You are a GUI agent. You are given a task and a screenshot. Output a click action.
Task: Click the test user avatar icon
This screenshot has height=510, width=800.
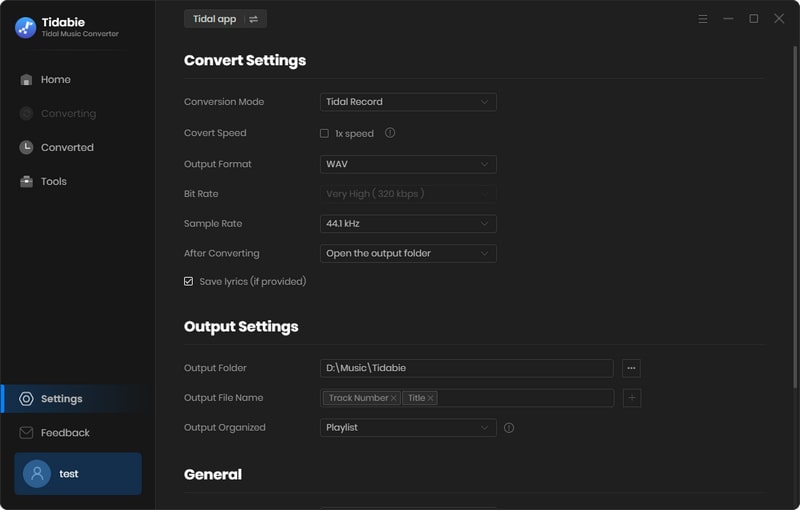point(37,474)
